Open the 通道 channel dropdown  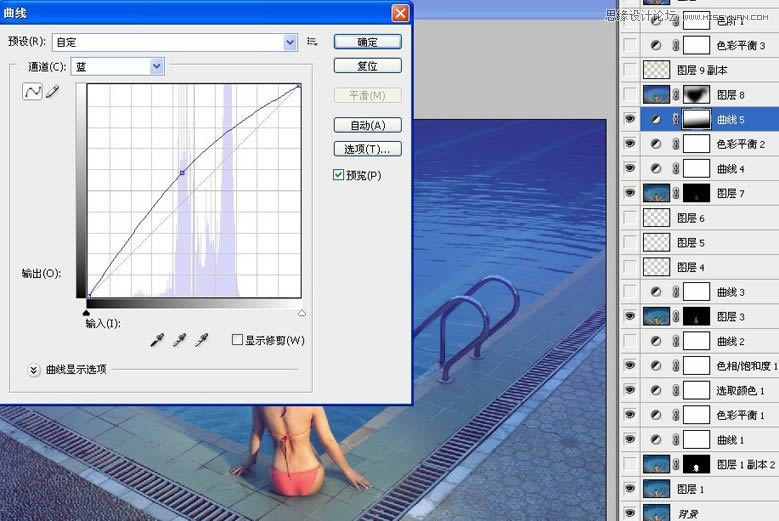[x=156, y=66]
